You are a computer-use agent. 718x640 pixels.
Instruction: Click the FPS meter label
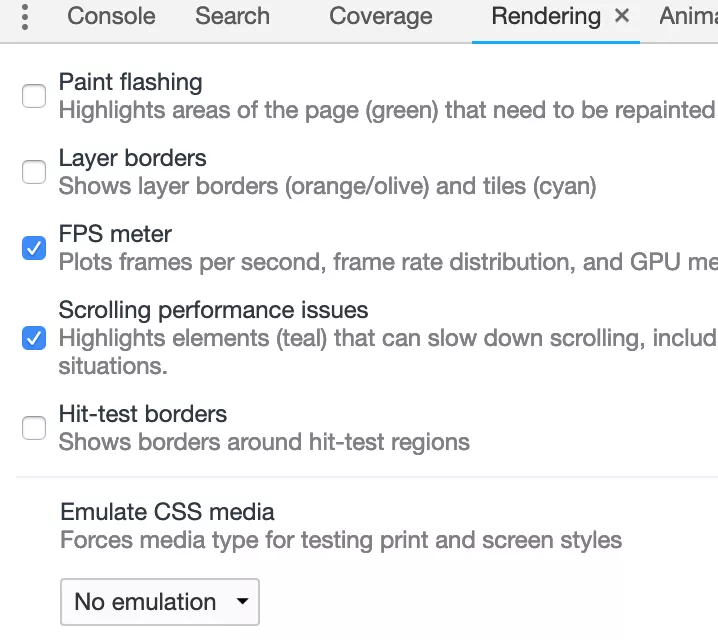click(115, 234)
